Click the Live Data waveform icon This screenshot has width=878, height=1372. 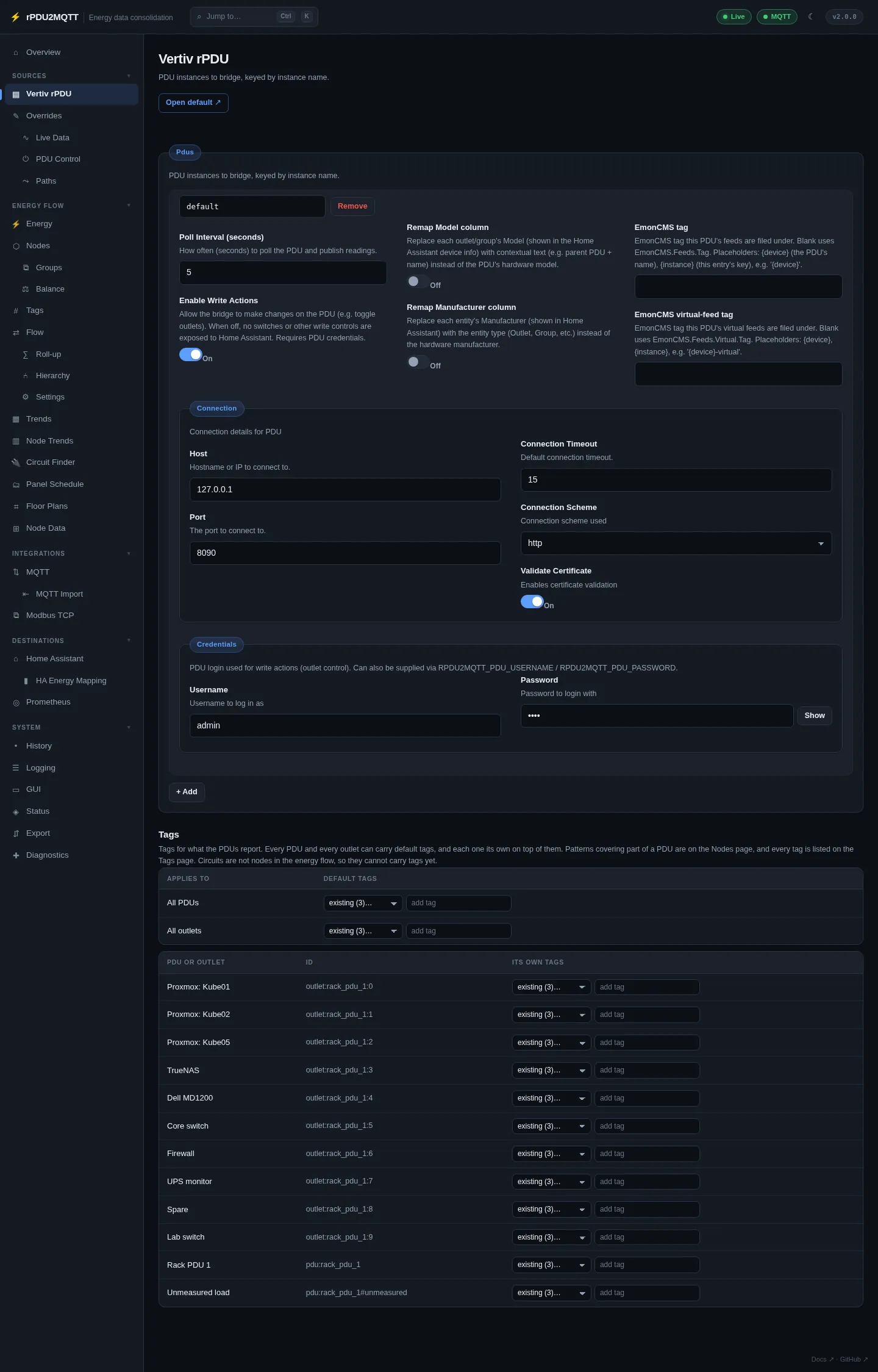[x=26, y=138]
